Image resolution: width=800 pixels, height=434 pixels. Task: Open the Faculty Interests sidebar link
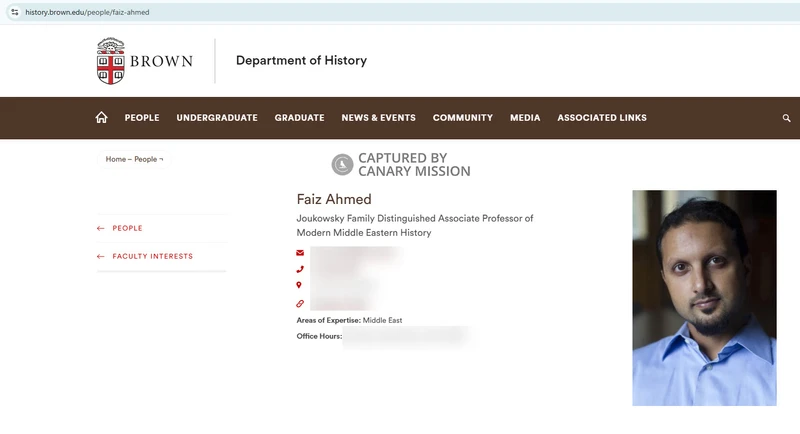tap(152, 257)
